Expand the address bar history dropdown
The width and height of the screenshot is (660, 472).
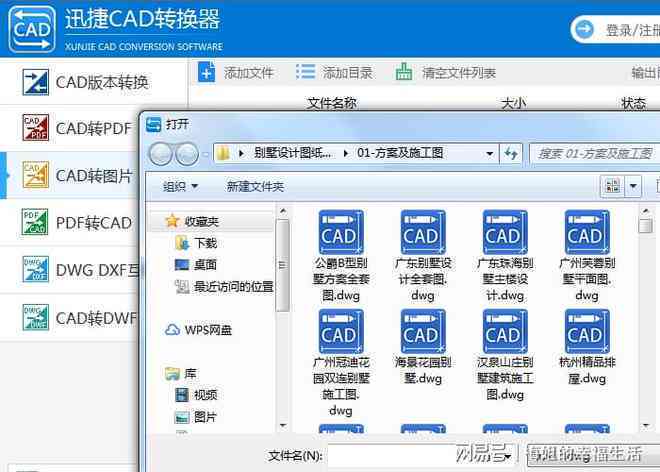(x=489, y=154)
